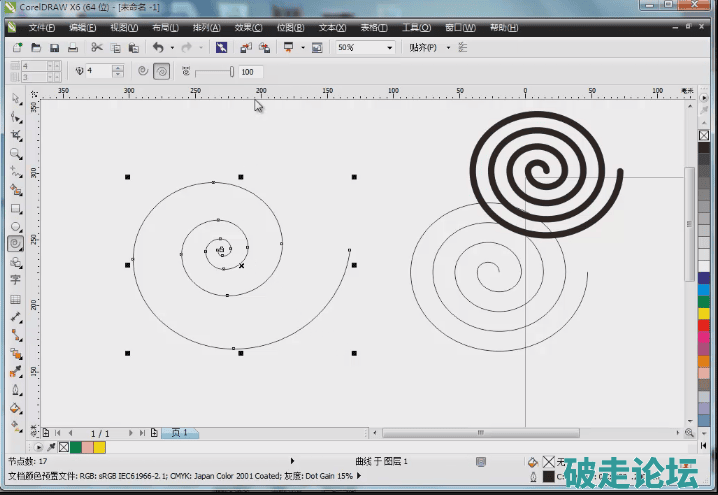Select the Pick tool in toolbox
This screenshot has height=495, width=718.
tap(16, 100)
